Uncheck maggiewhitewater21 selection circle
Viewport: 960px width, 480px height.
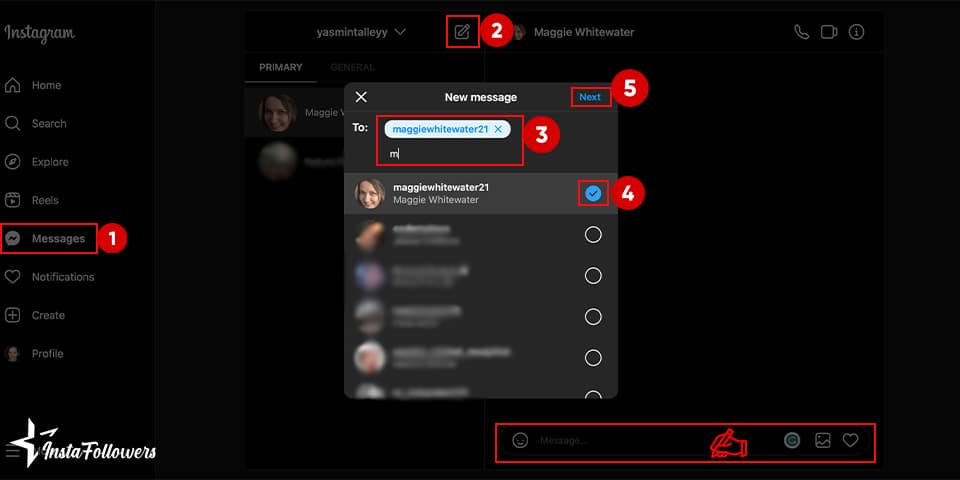click(x=593, y=193)
